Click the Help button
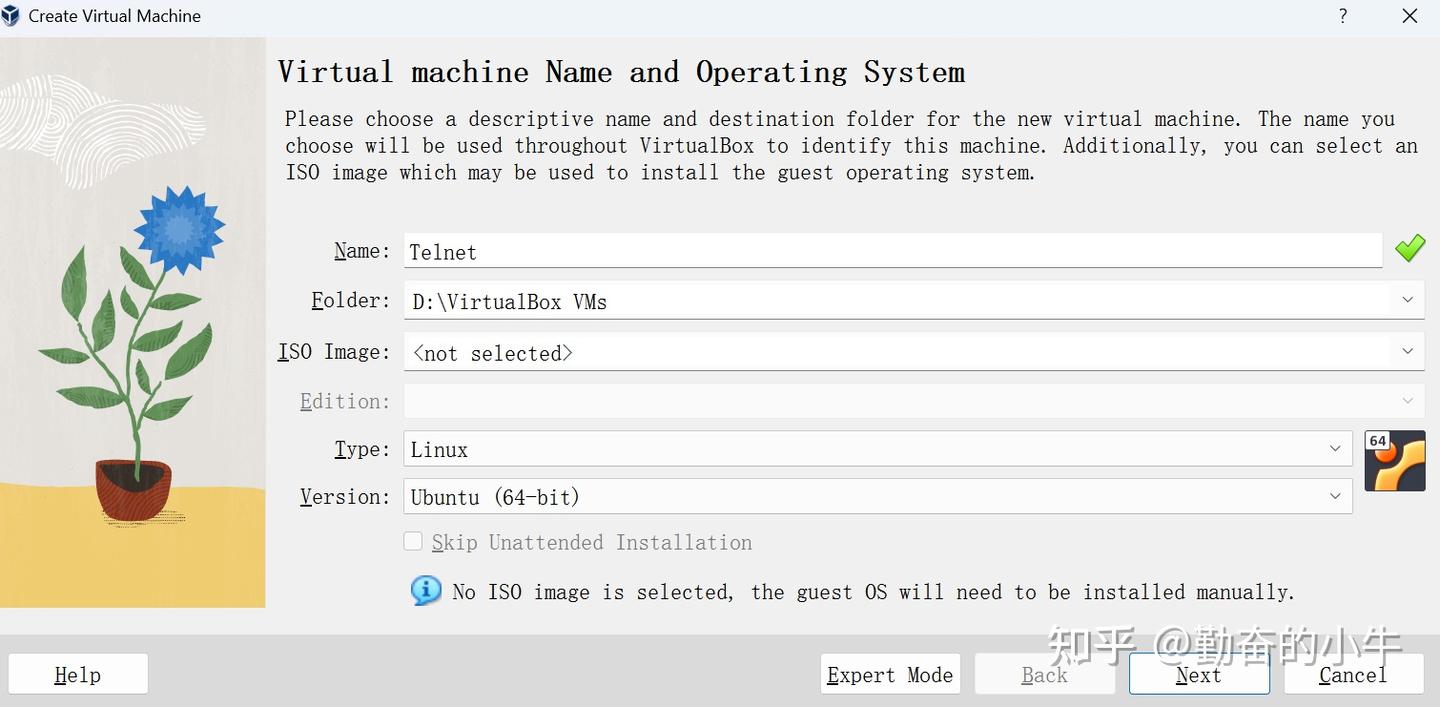This screenshot has height=707, width=1440. click(78, 675)
